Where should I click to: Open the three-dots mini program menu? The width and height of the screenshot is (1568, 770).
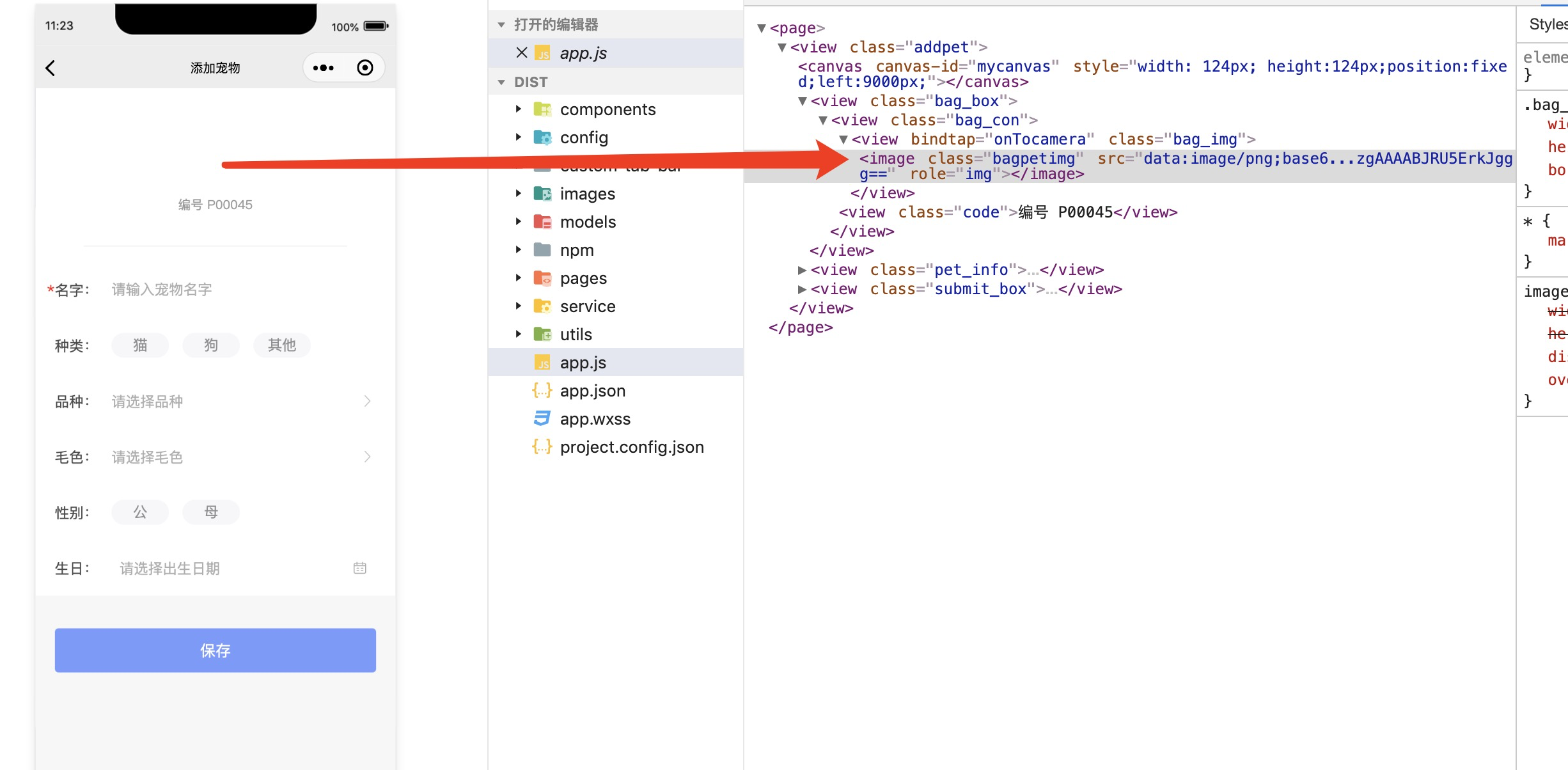[323, 68]
